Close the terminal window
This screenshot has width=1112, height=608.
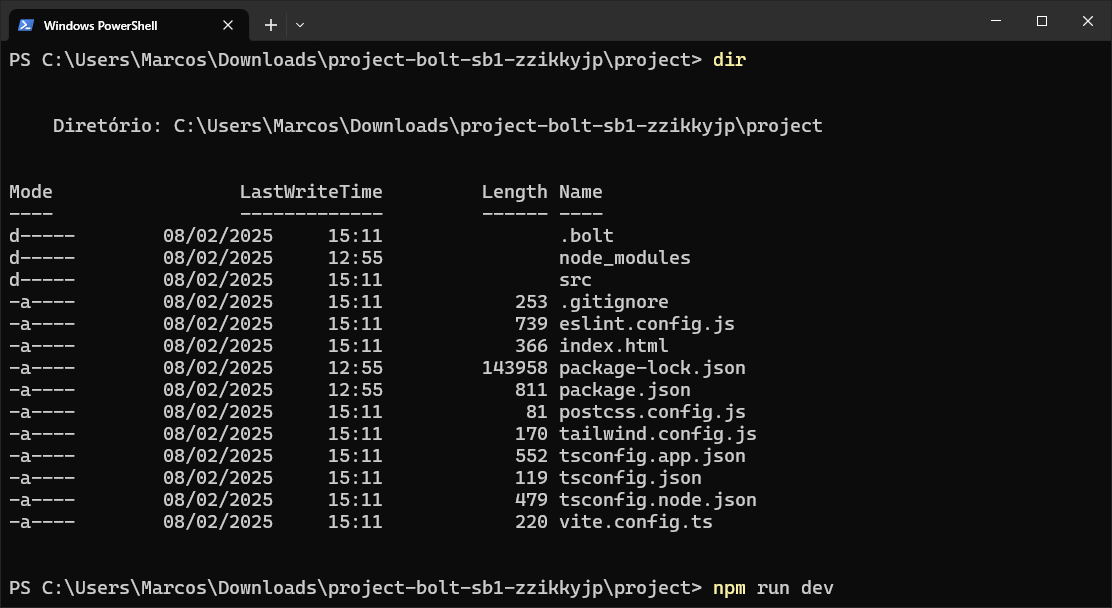[1088, 21]
